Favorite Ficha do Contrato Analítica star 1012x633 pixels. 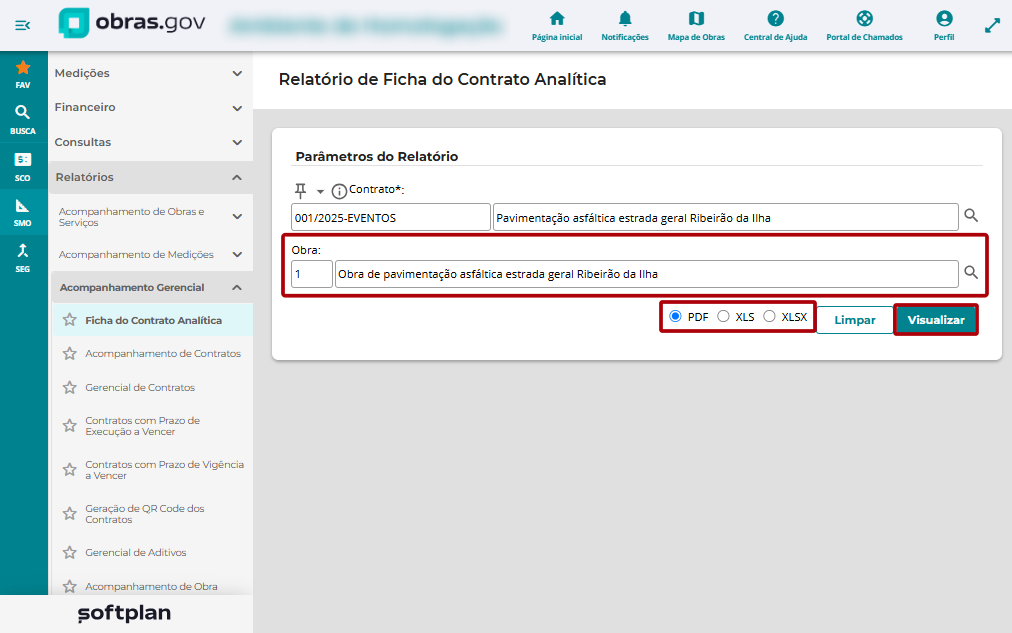tap(70, 319)
